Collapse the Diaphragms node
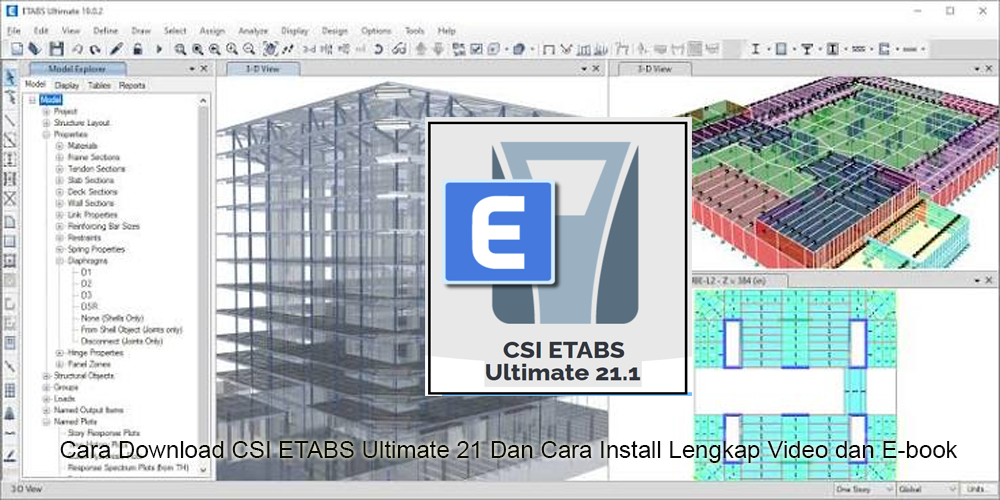 pos(59,261)
